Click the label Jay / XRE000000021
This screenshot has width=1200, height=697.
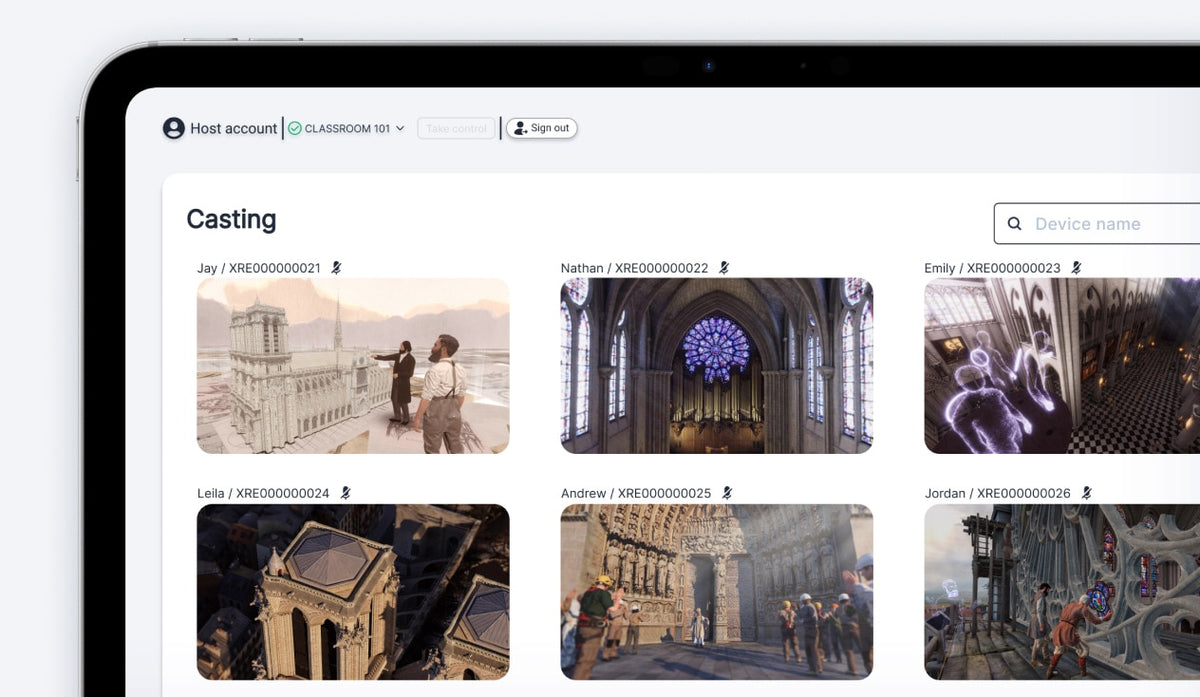coord(259,268)
